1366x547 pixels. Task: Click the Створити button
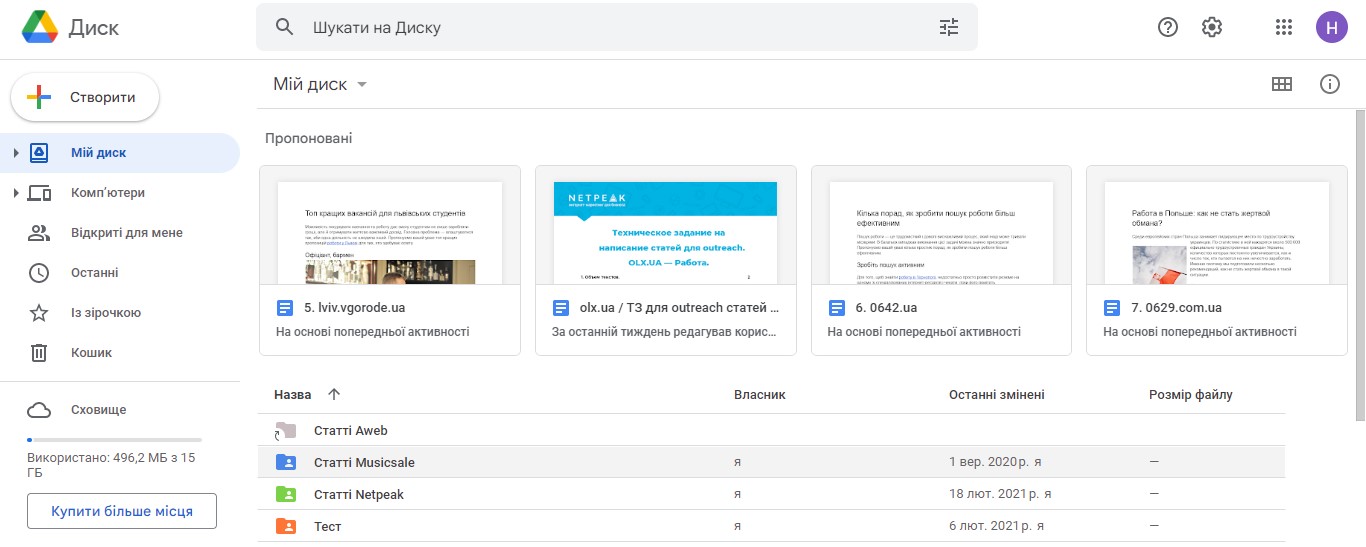pyautogui.click(x=85, y=97)
